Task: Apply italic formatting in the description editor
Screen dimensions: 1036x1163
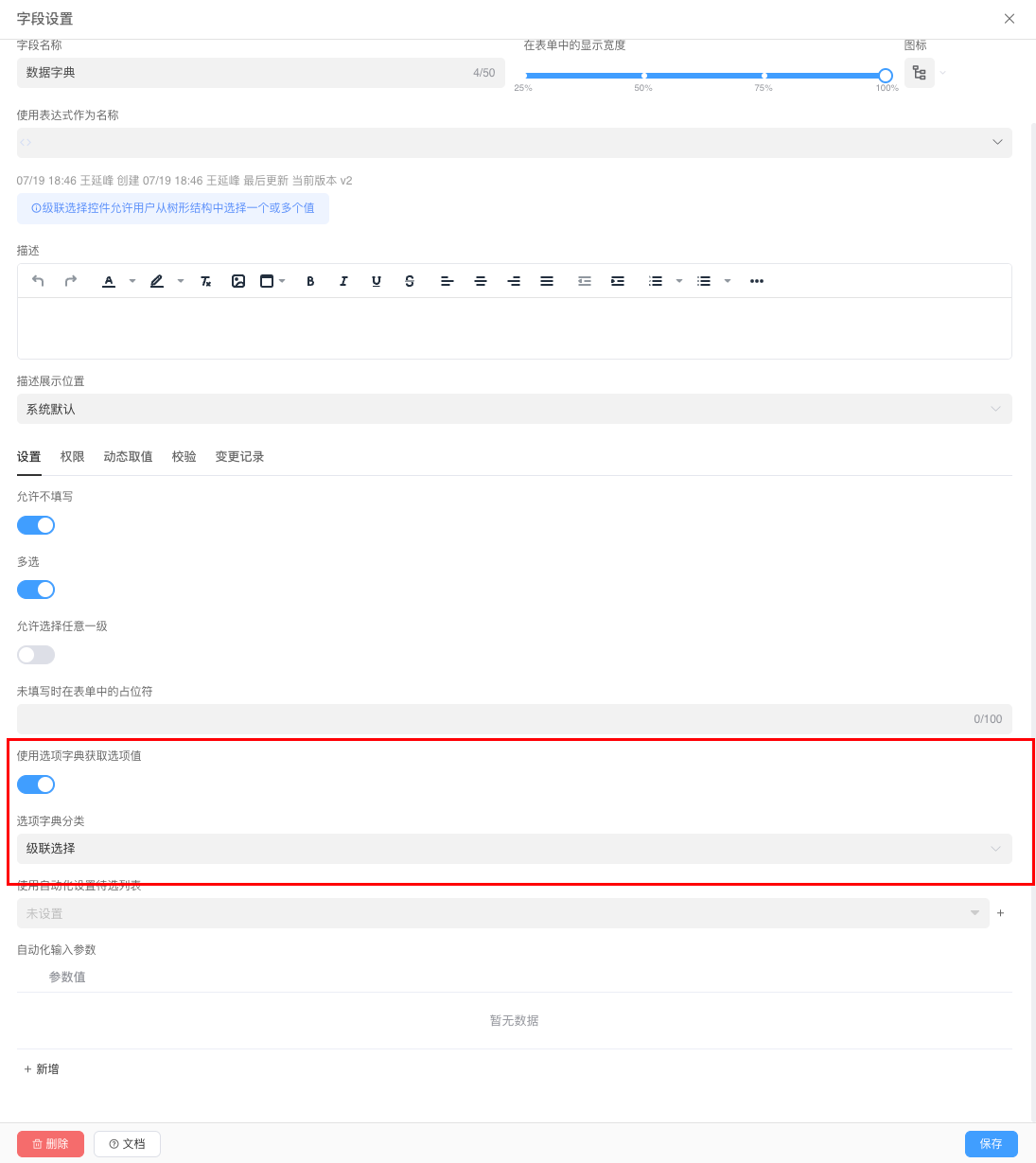Action: (x=343, y=280)
